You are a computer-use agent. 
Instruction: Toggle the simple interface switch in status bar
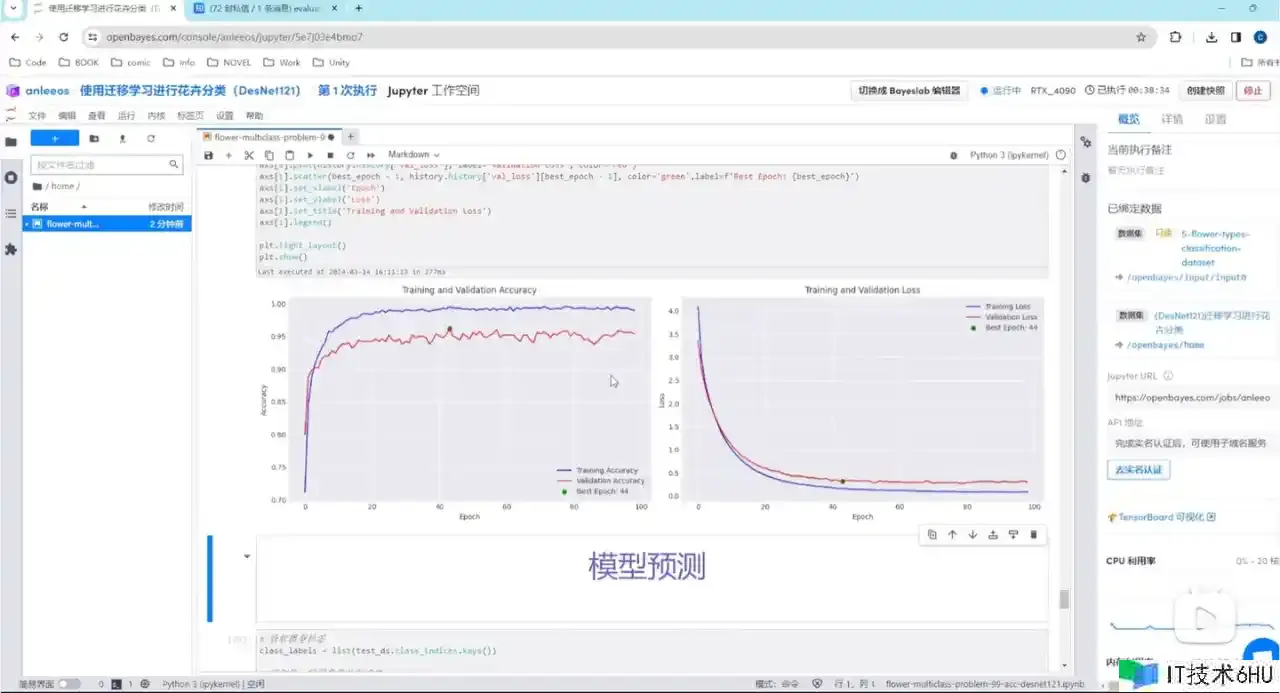(x=68, y=684)
